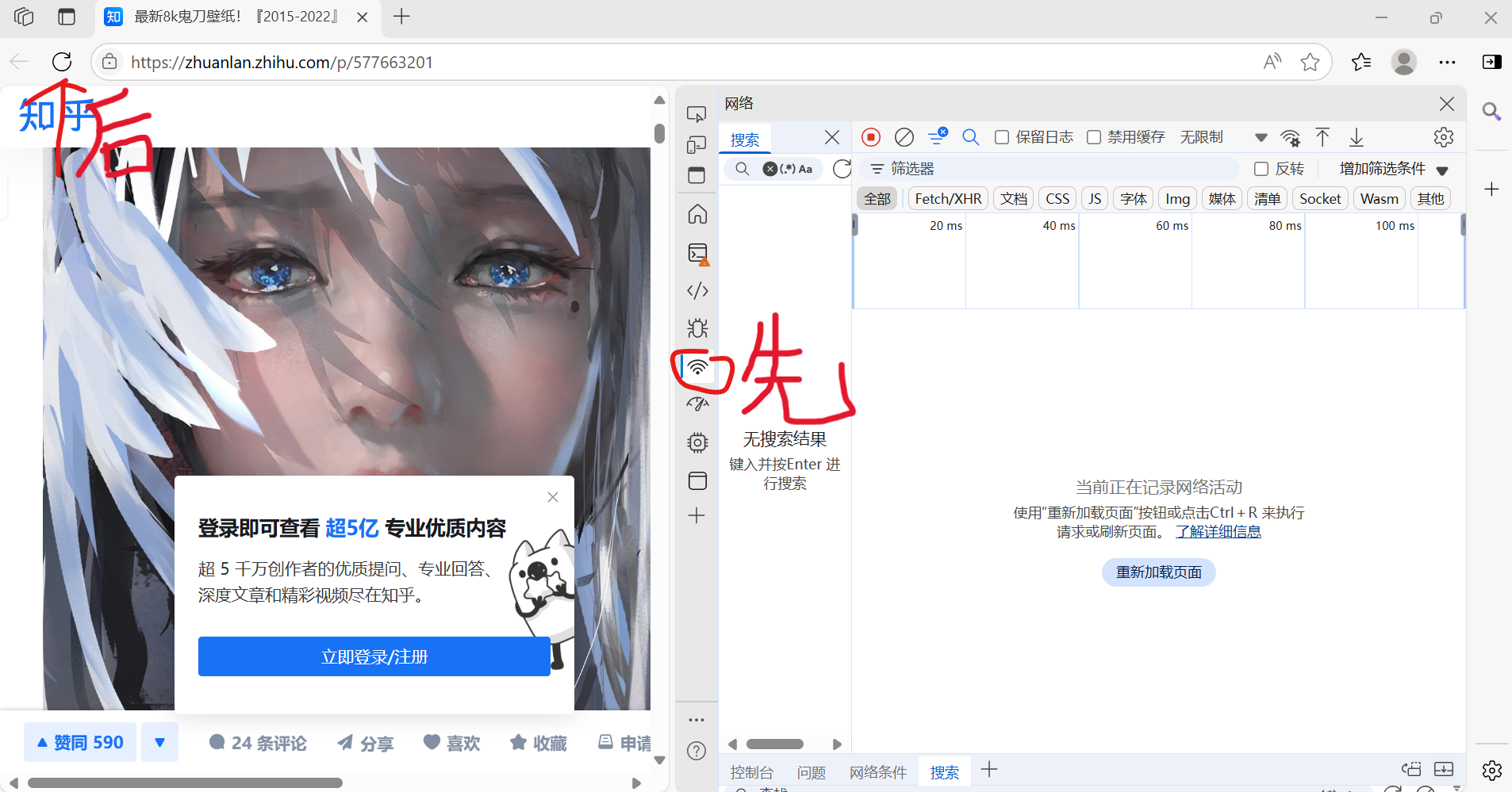1512x792 pixels.
Task: Open the debugger bug icon
Action: coord(697,328)
